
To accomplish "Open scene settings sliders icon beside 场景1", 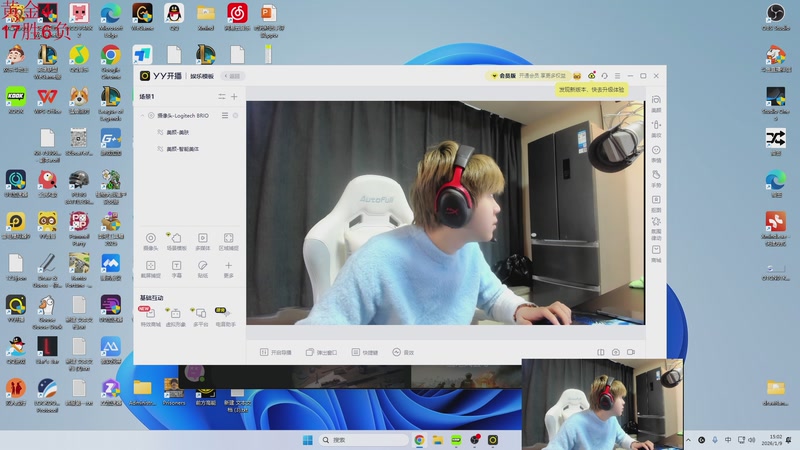I will [x=221, y=96].
